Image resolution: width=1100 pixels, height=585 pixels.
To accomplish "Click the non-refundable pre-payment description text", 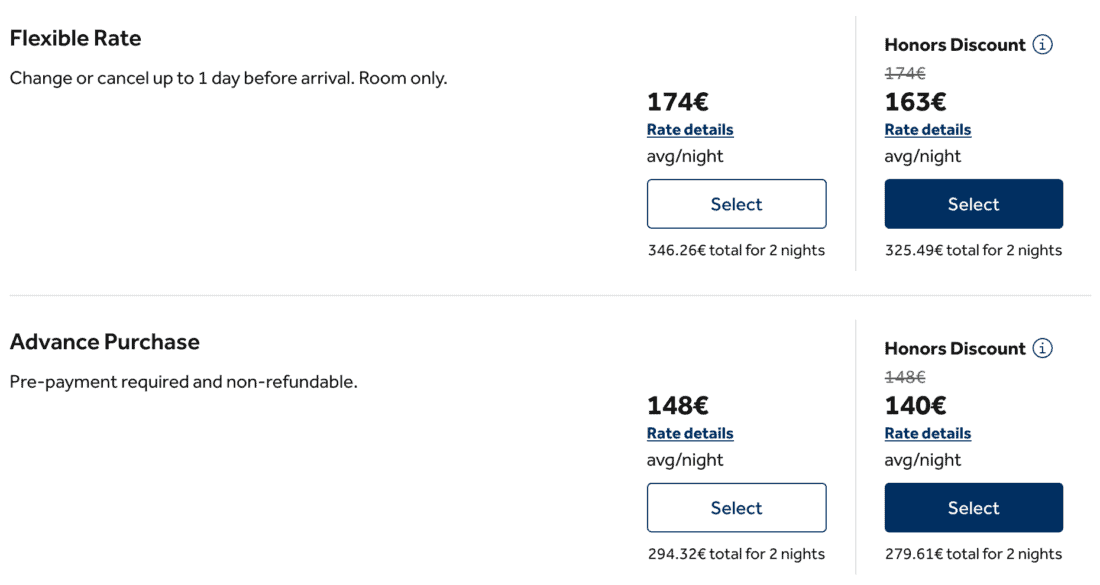I will point(183,382).
